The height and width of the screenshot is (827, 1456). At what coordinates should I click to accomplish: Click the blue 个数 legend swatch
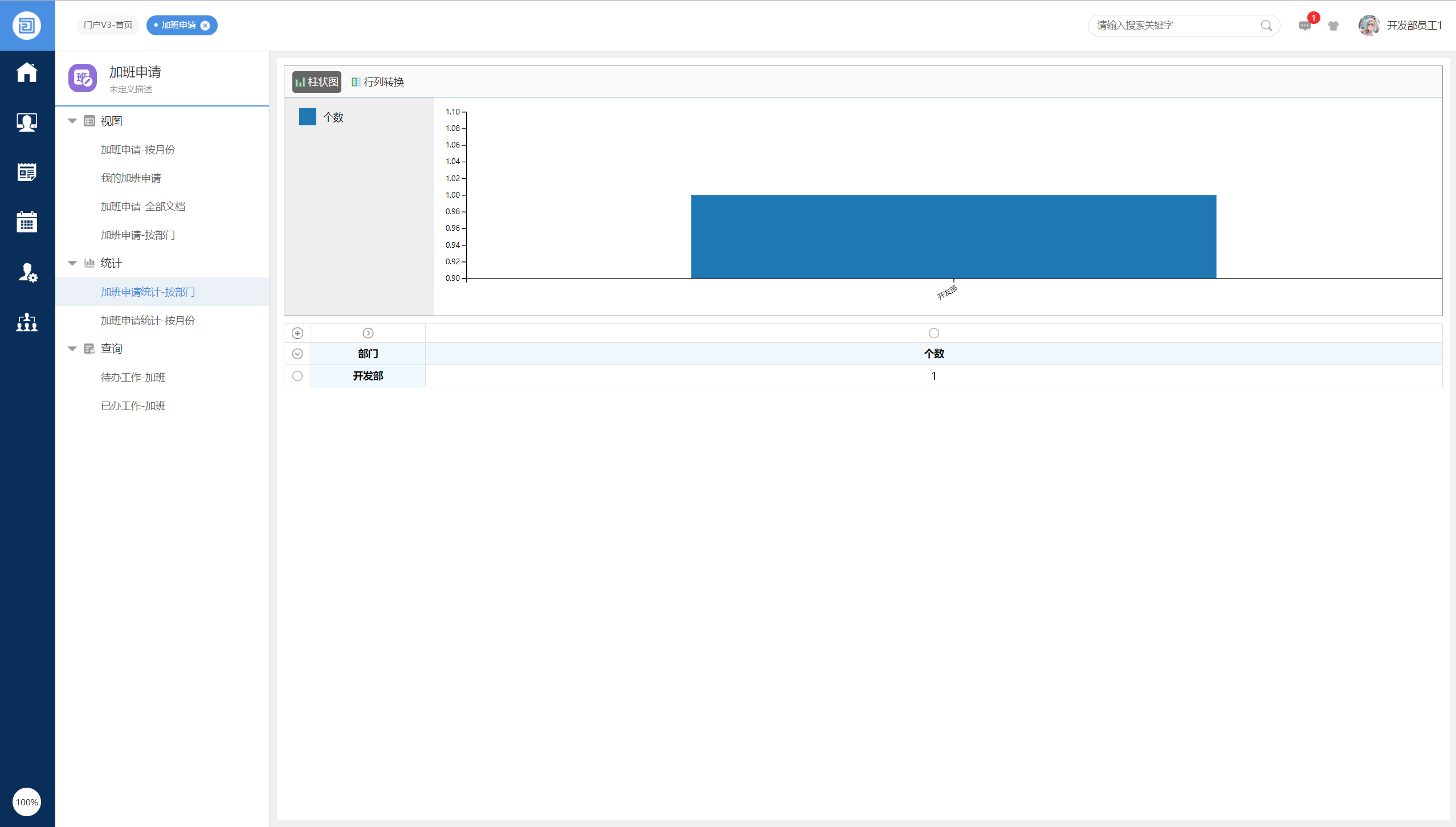pyautogui.click(x=308, y=117)
